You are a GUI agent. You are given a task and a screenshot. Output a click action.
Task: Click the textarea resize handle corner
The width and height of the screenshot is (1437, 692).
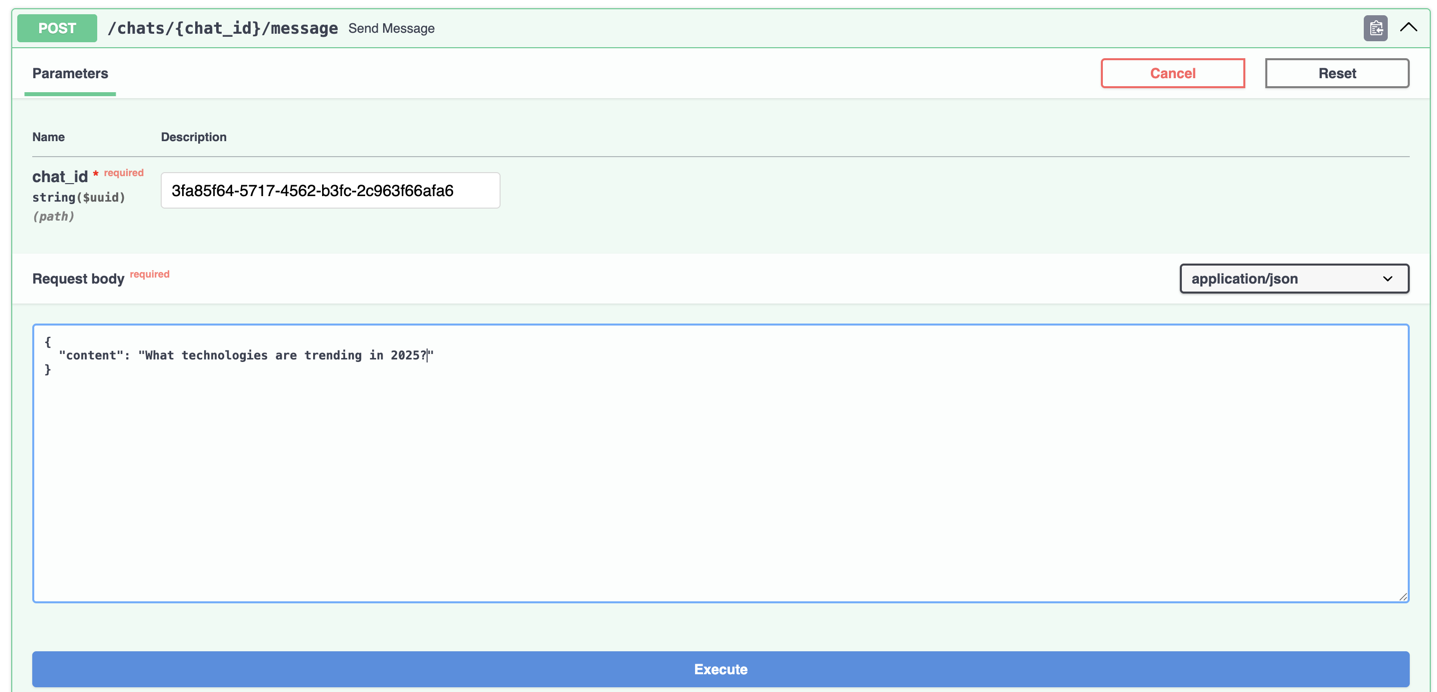coord(1402,596)
